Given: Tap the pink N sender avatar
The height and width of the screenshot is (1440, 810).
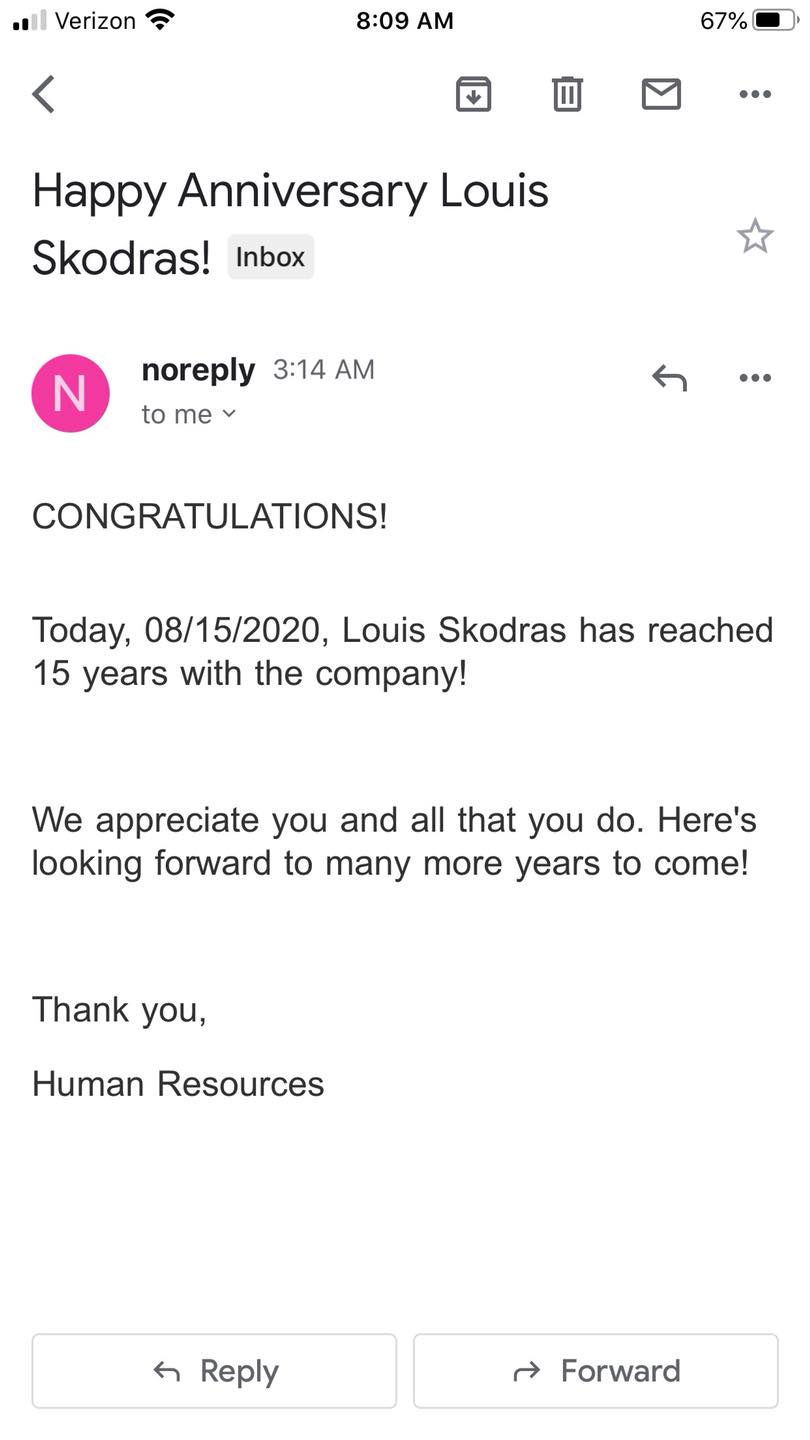Looking at the screenshot, I should click(x=70, y=393).
